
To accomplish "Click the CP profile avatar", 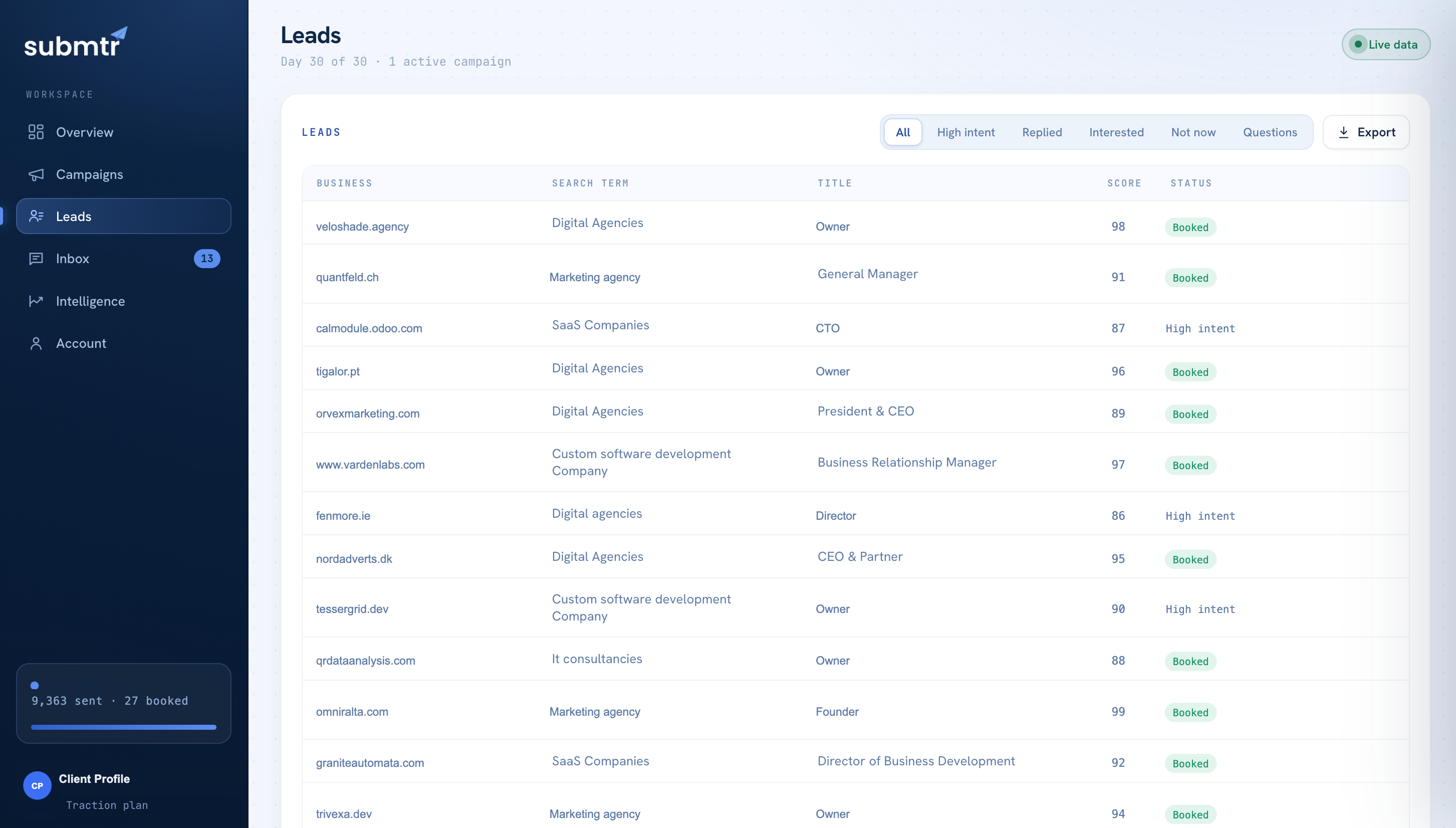I will [x=37, y=786].
